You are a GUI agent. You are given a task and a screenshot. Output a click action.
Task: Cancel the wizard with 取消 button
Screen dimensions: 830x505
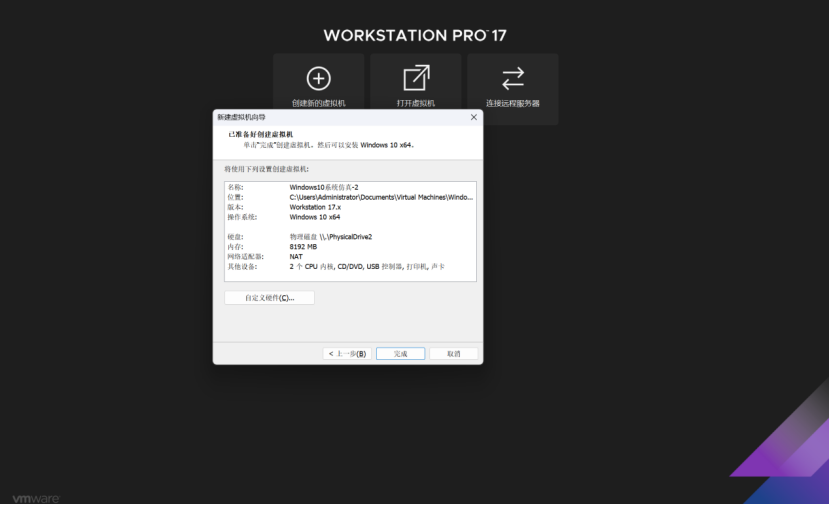[x=454, y=354]
